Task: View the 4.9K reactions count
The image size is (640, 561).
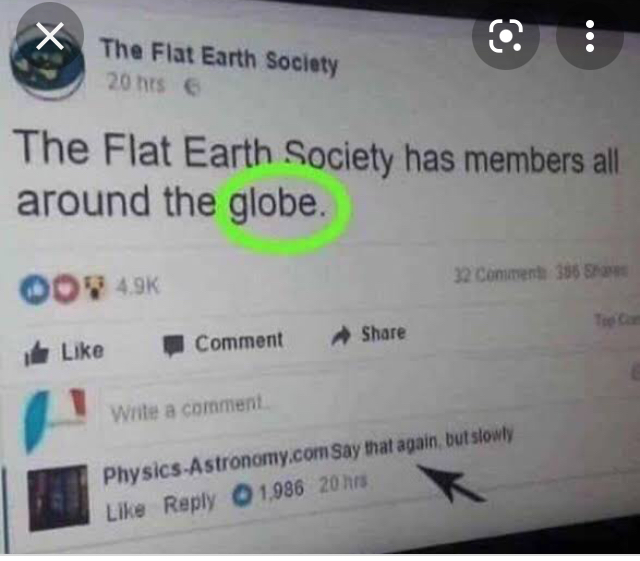Action: [x=138, y=286]
